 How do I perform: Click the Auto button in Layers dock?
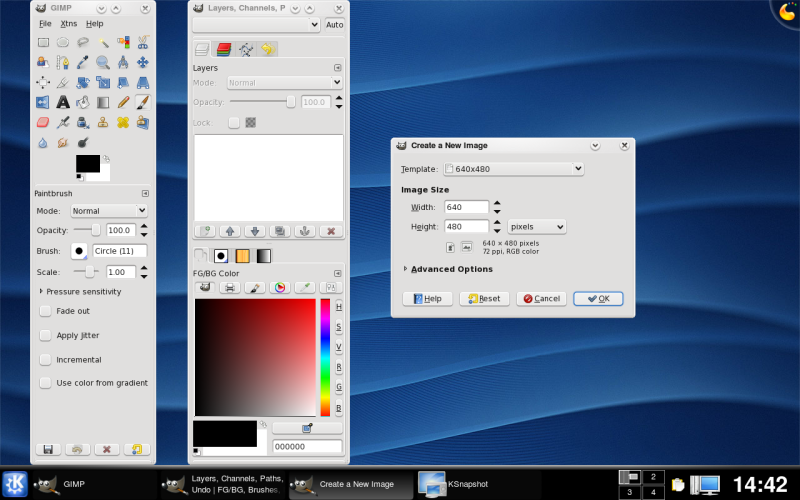(335, 24)
